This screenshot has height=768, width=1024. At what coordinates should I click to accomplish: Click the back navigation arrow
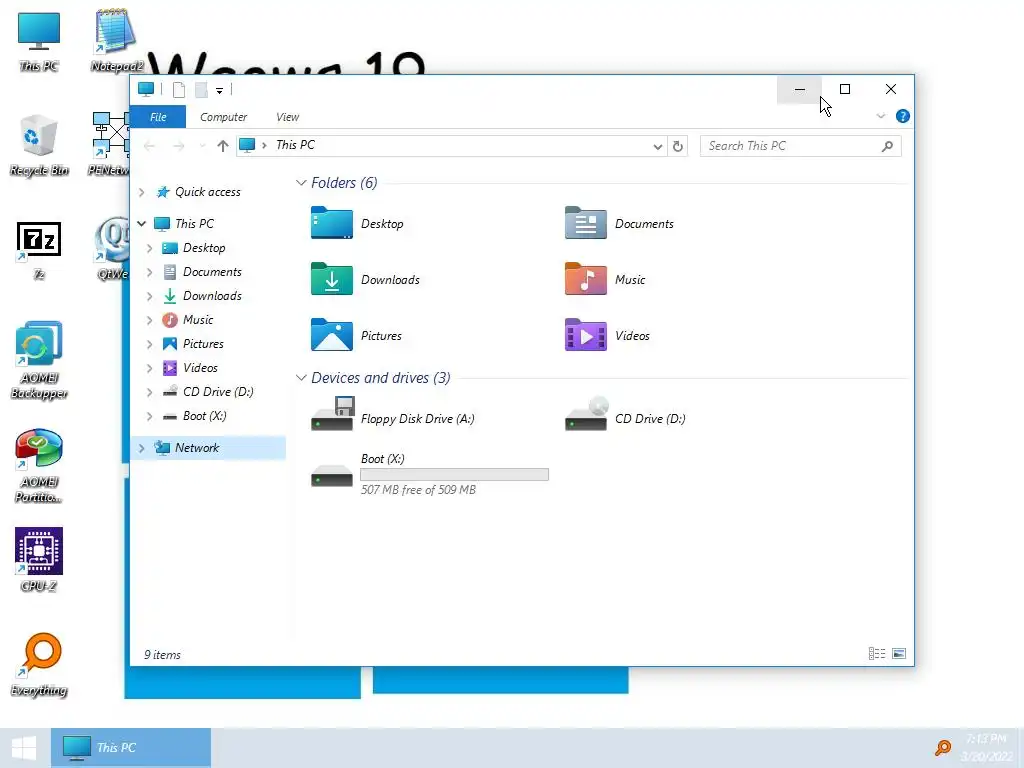[x=150, y=146]
